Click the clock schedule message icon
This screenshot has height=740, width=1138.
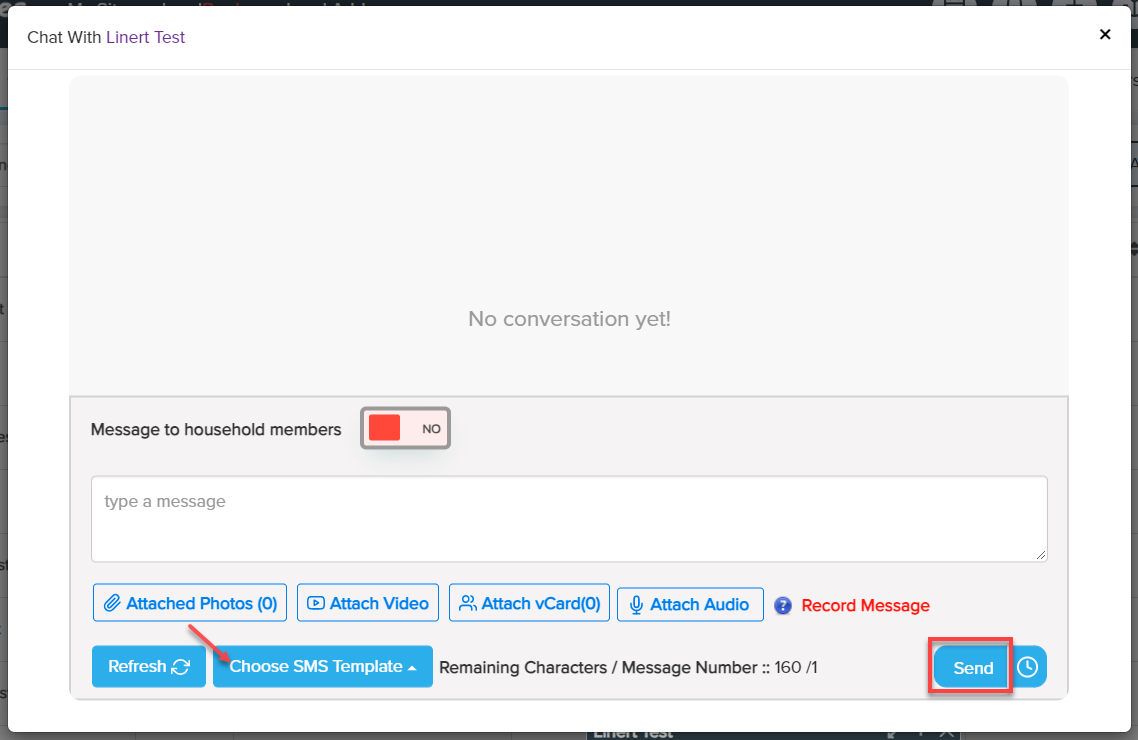1028,667
